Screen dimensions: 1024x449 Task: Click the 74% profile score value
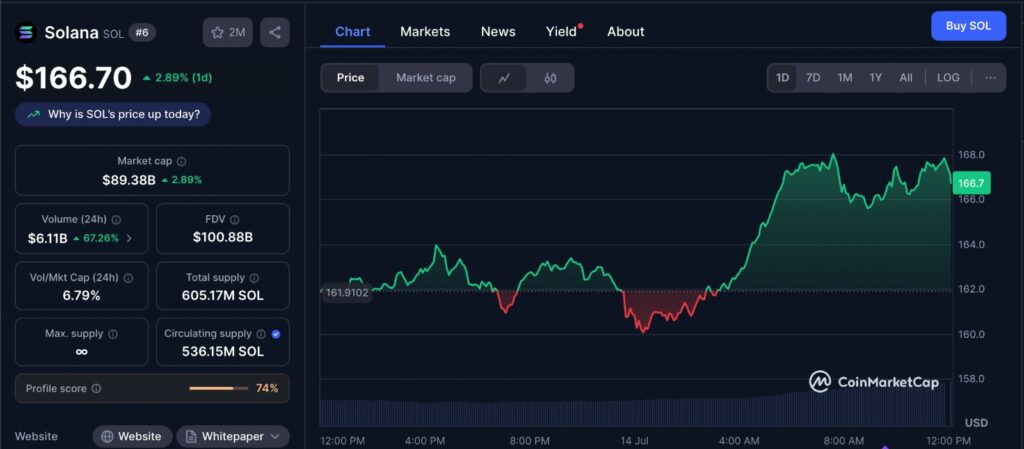pyautogui.click(x=267, y=388)
